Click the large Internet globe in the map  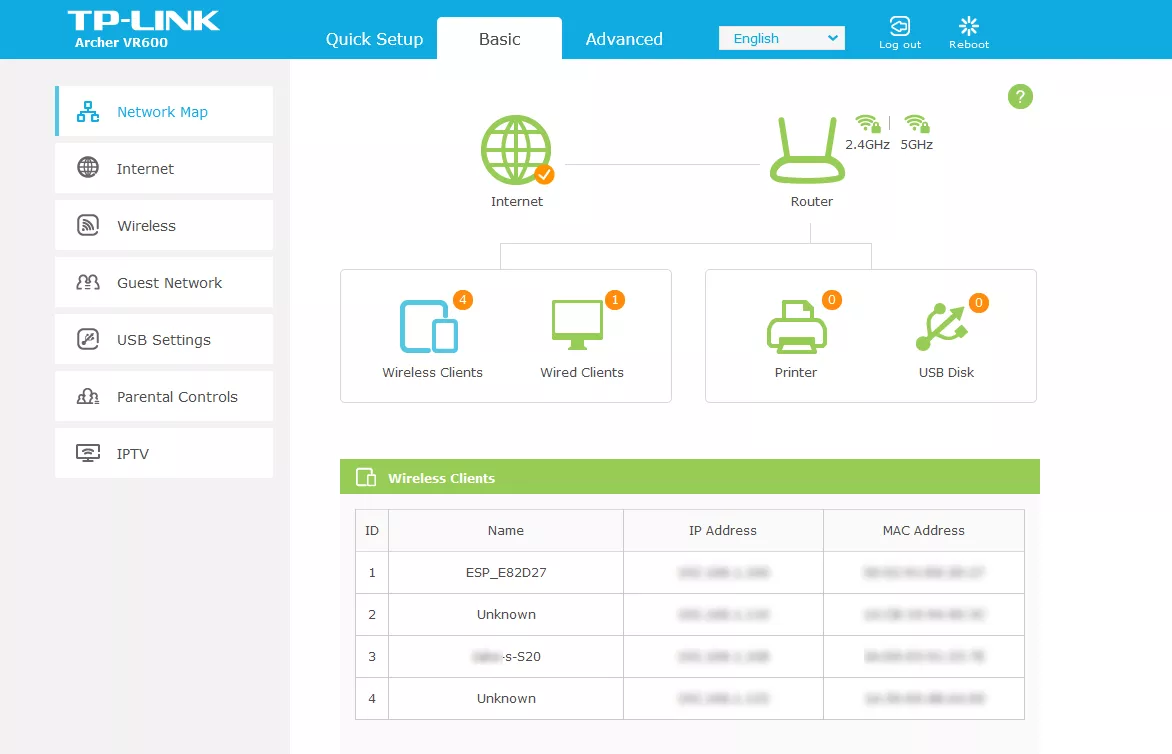click(x=516, y=150)
